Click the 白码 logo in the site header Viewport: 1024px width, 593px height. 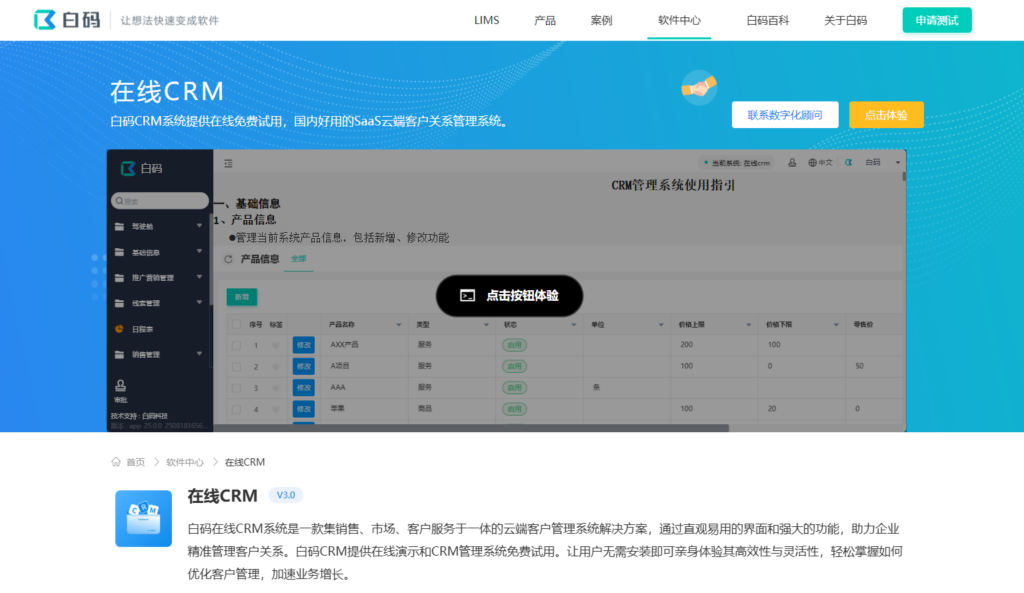(66, 20)
